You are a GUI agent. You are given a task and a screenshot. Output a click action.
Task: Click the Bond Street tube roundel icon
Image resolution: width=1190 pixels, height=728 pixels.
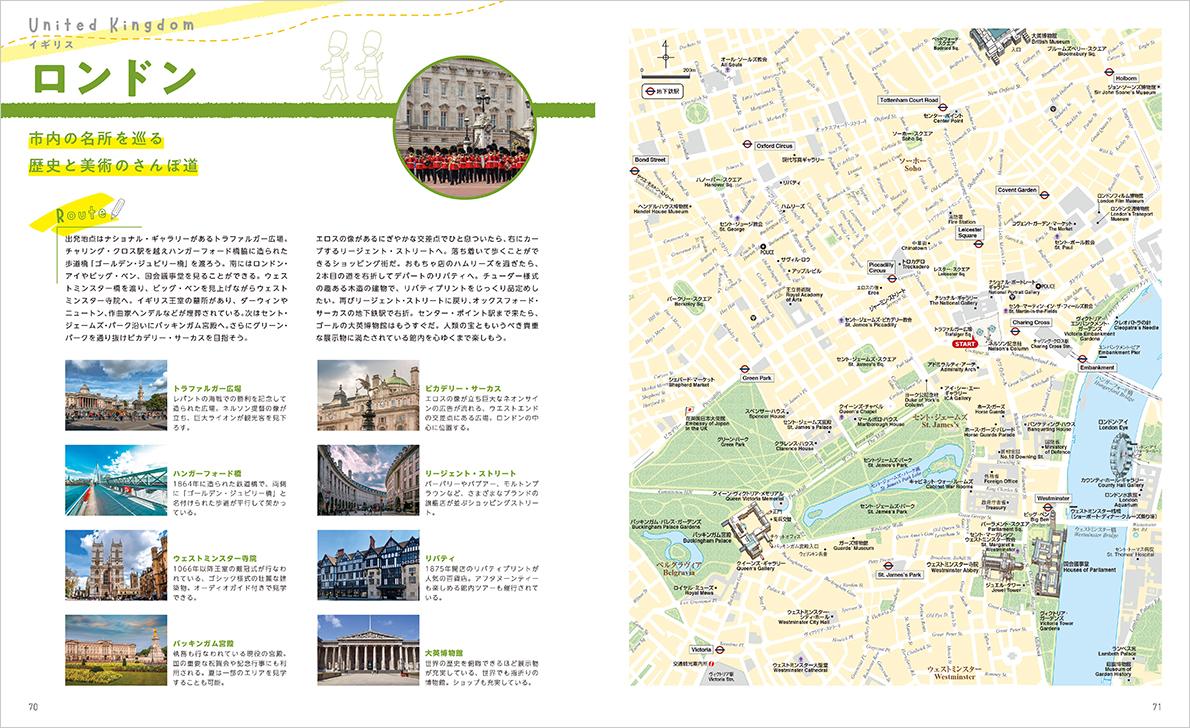pyautogui.click(x=635, y=170)
